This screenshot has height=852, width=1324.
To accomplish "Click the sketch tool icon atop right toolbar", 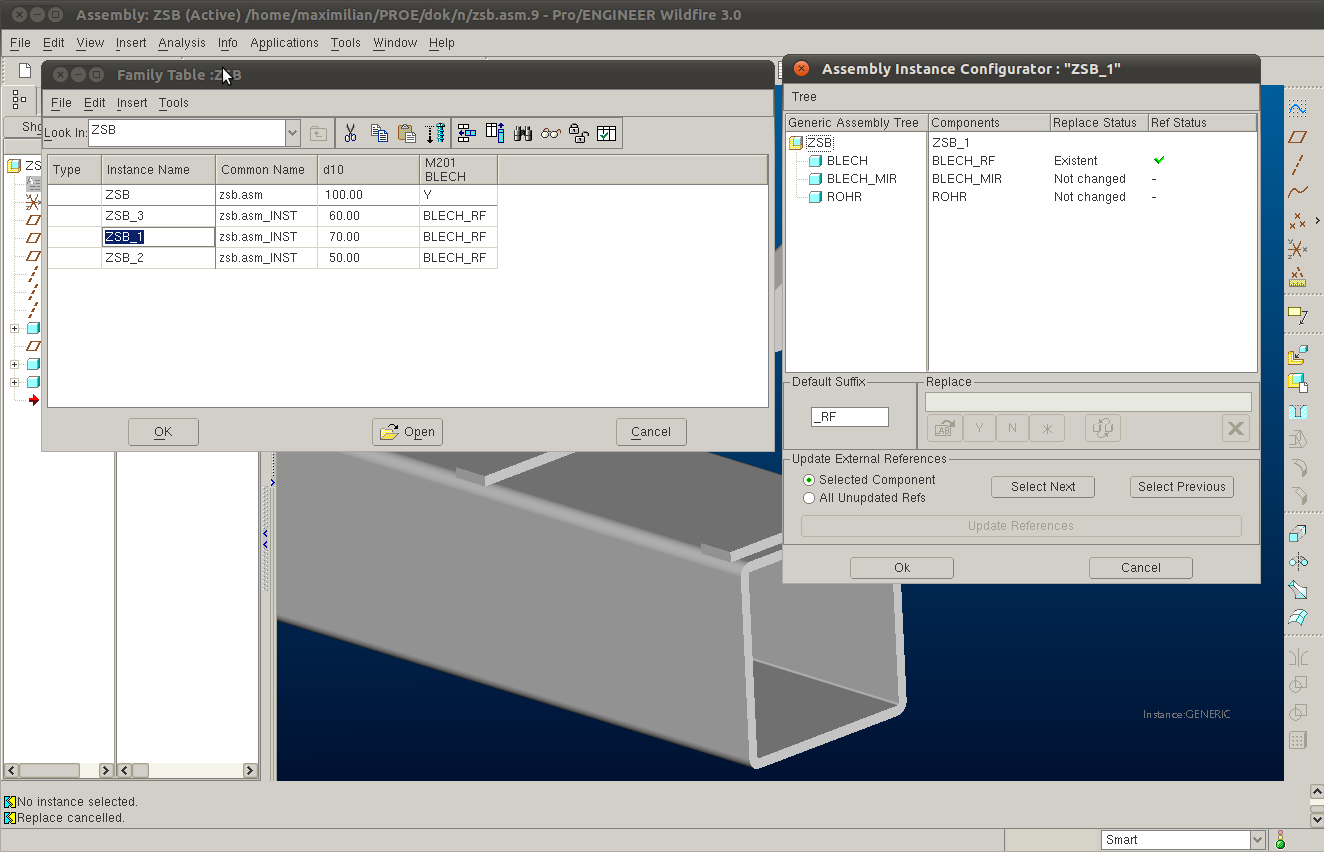I will (1298, 108).
